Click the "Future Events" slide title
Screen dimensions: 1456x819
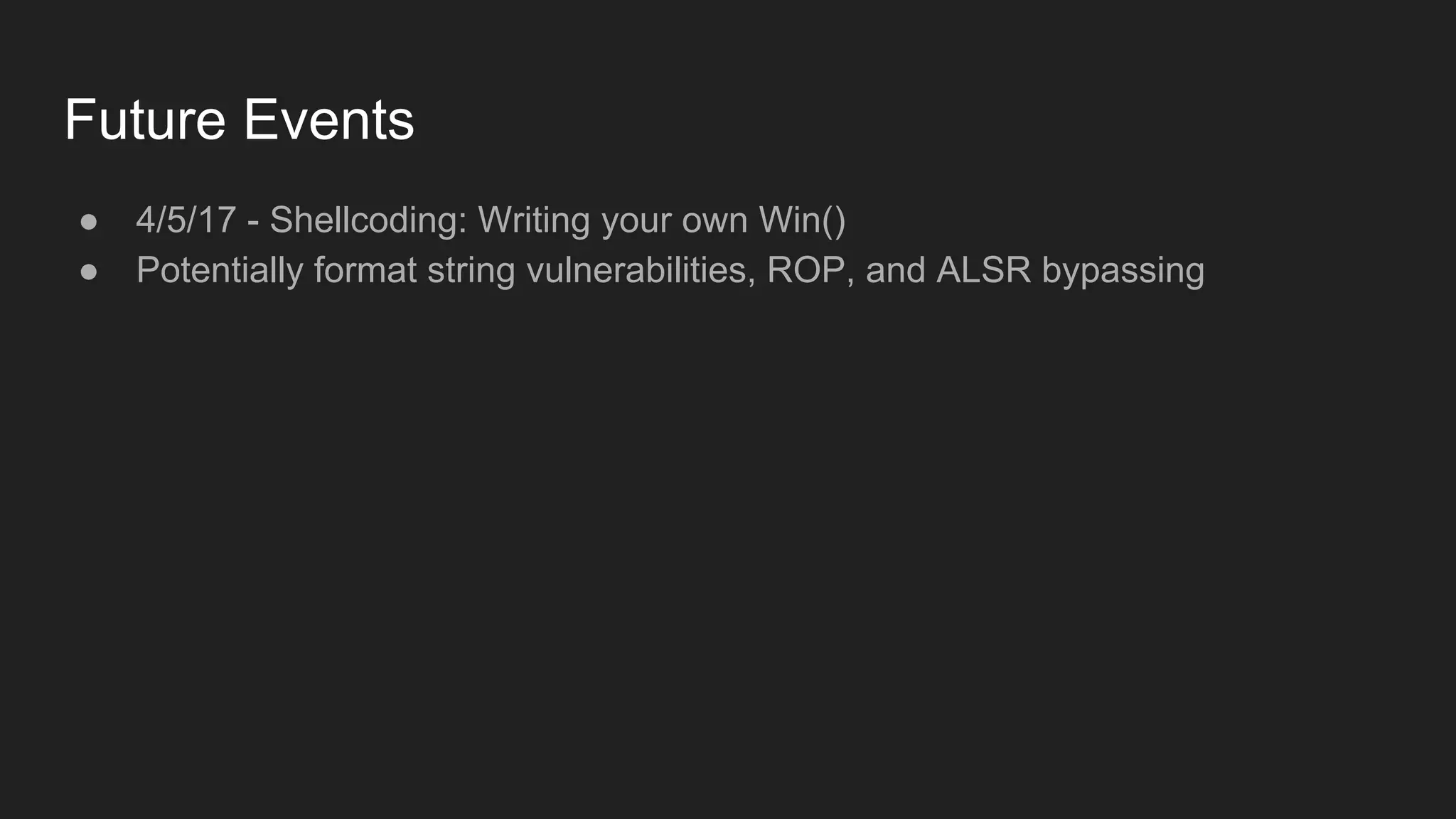(x=239, y=119)
